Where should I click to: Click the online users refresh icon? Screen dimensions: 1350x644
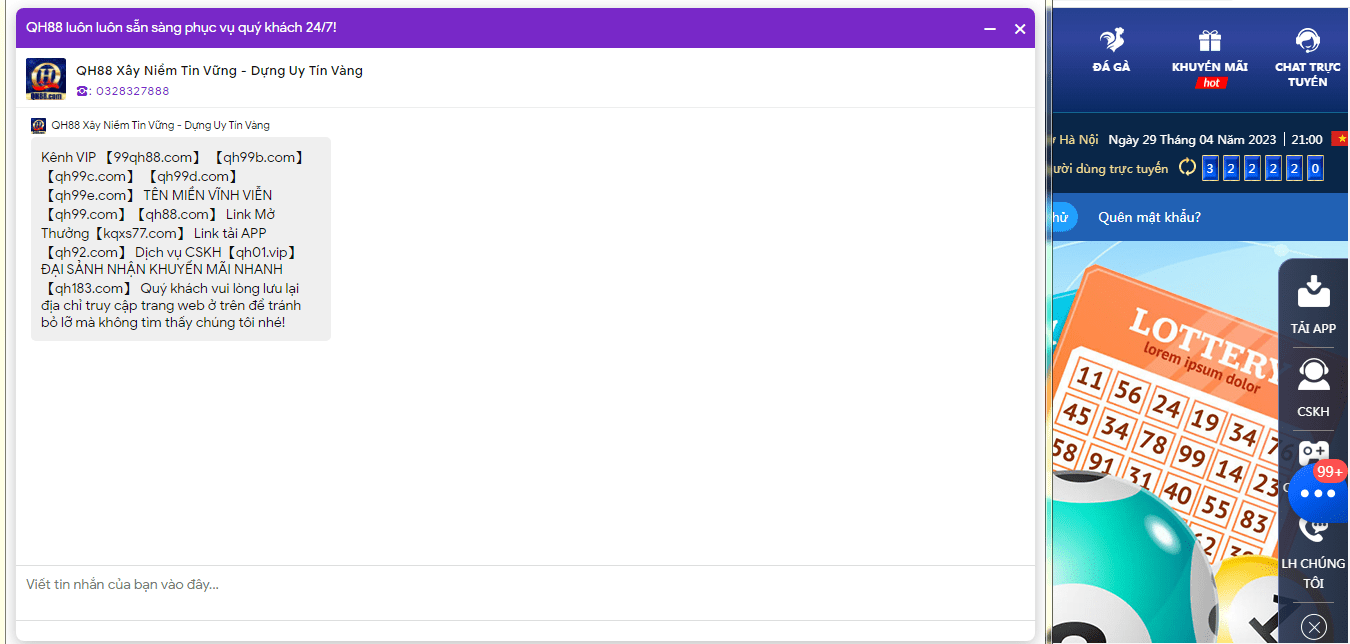point(1187,168)
